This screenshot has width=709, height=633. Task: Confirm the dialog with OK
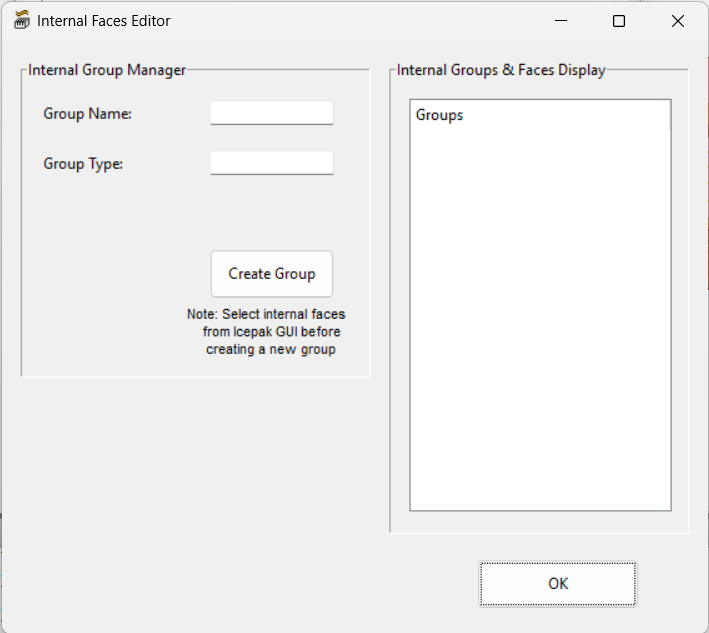pyautogui.click(x=557, y=584)
